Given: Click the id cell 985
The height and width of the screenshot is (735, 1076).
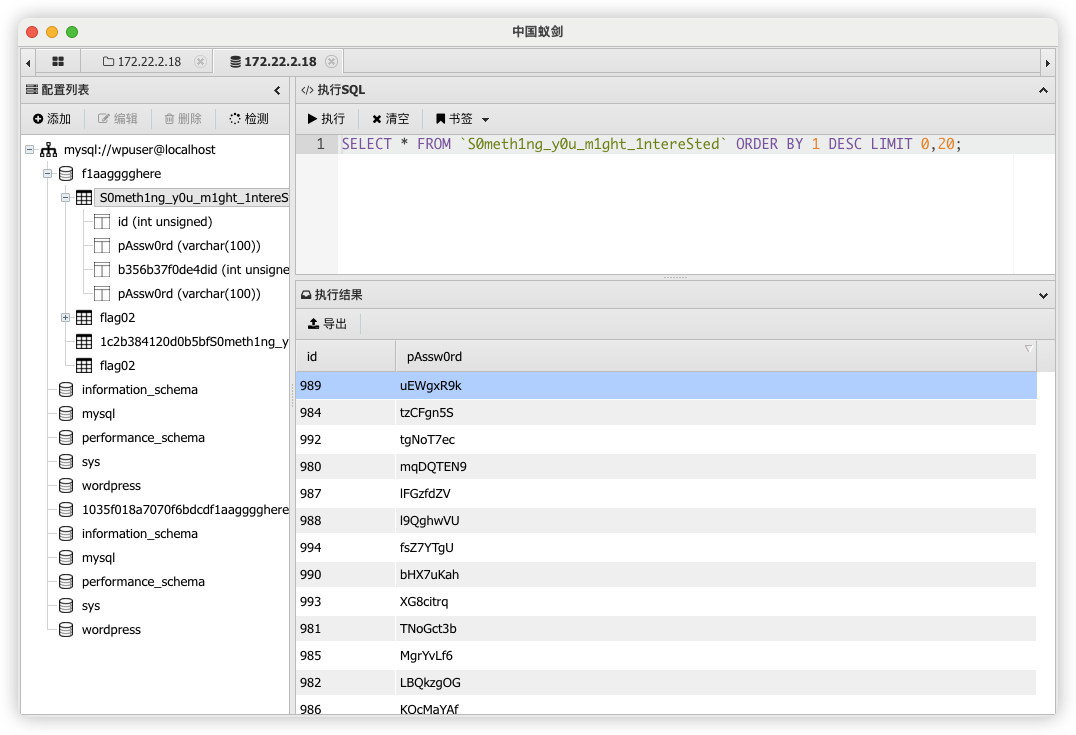Looking at the screenshot, I should [346, 655].
